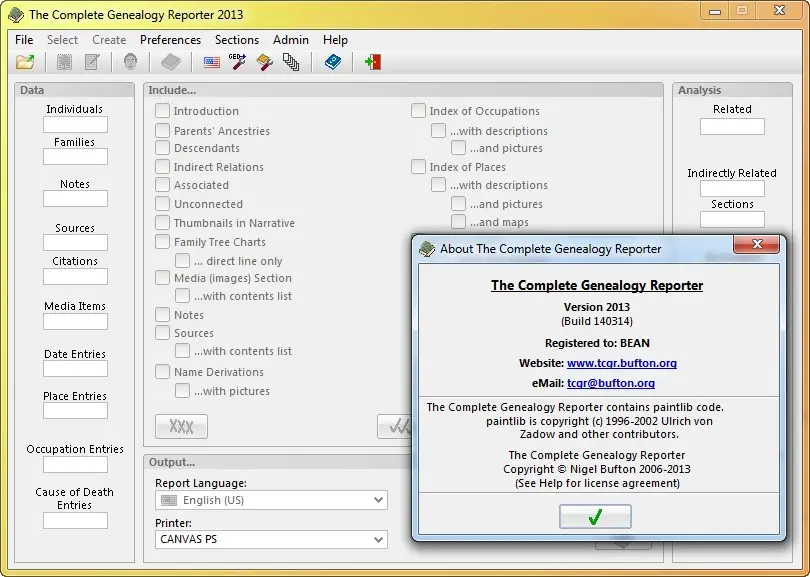
Task: Enable the Unconnected checkbox
Action: [162, 204]
